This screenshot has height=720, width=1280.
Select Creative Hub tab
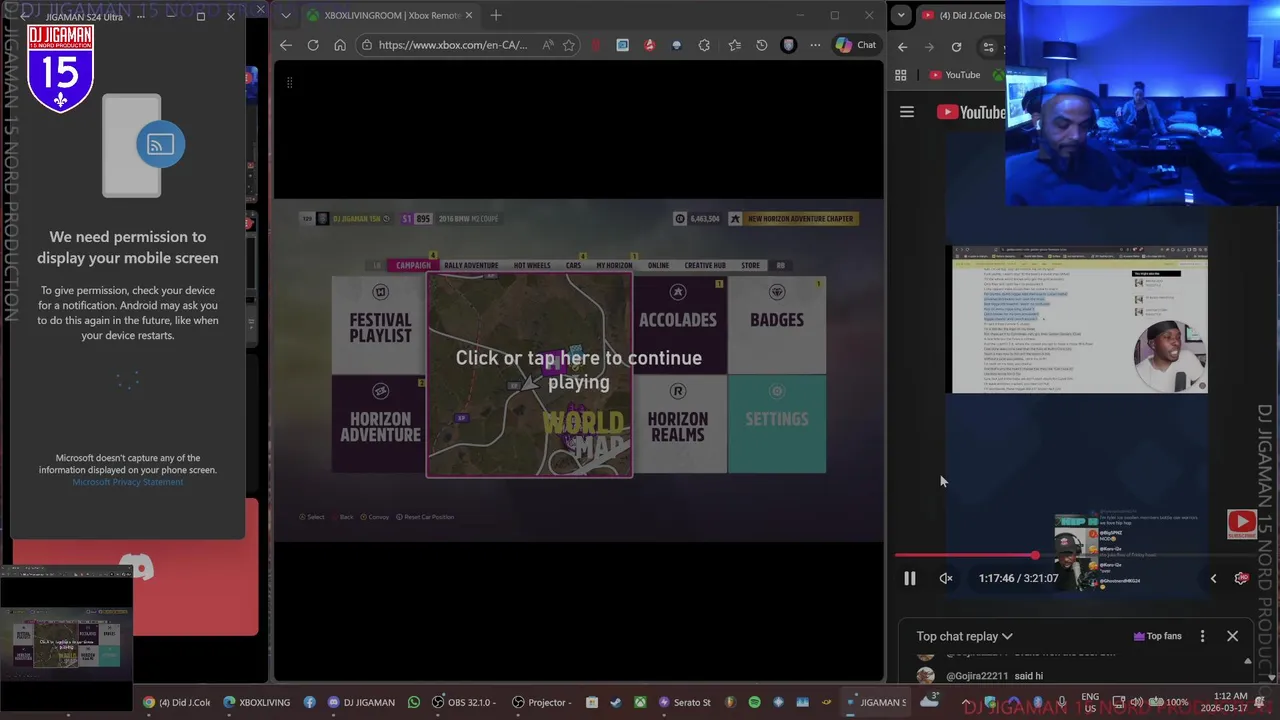coord(705,265)
